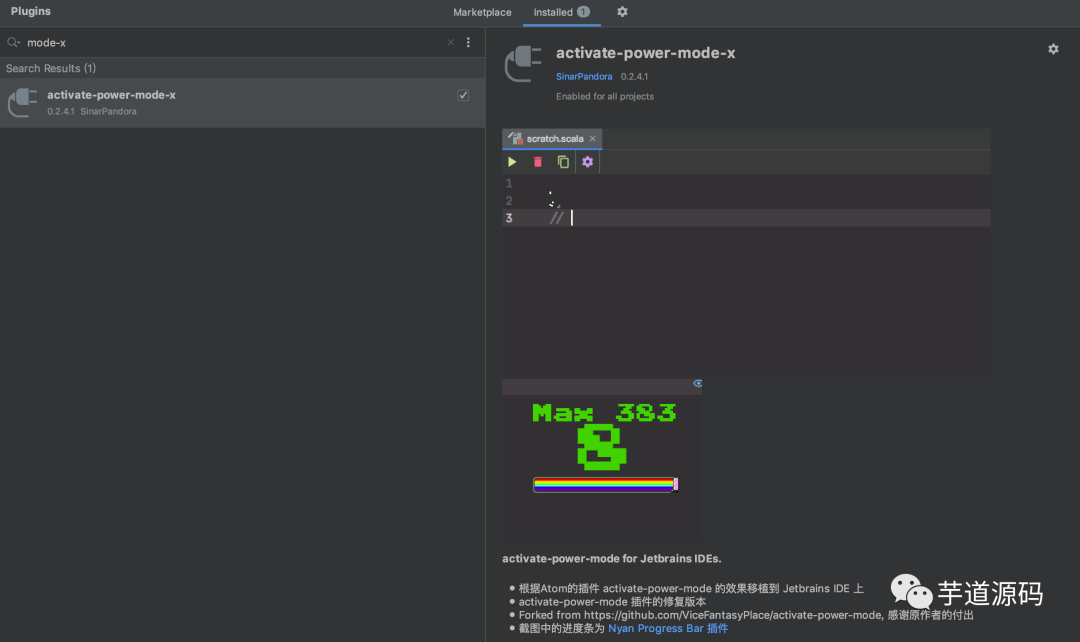1080x642 pixels.
Task: Click the 0.2.4.1 version in details
Action: click(x=634, y=76)
